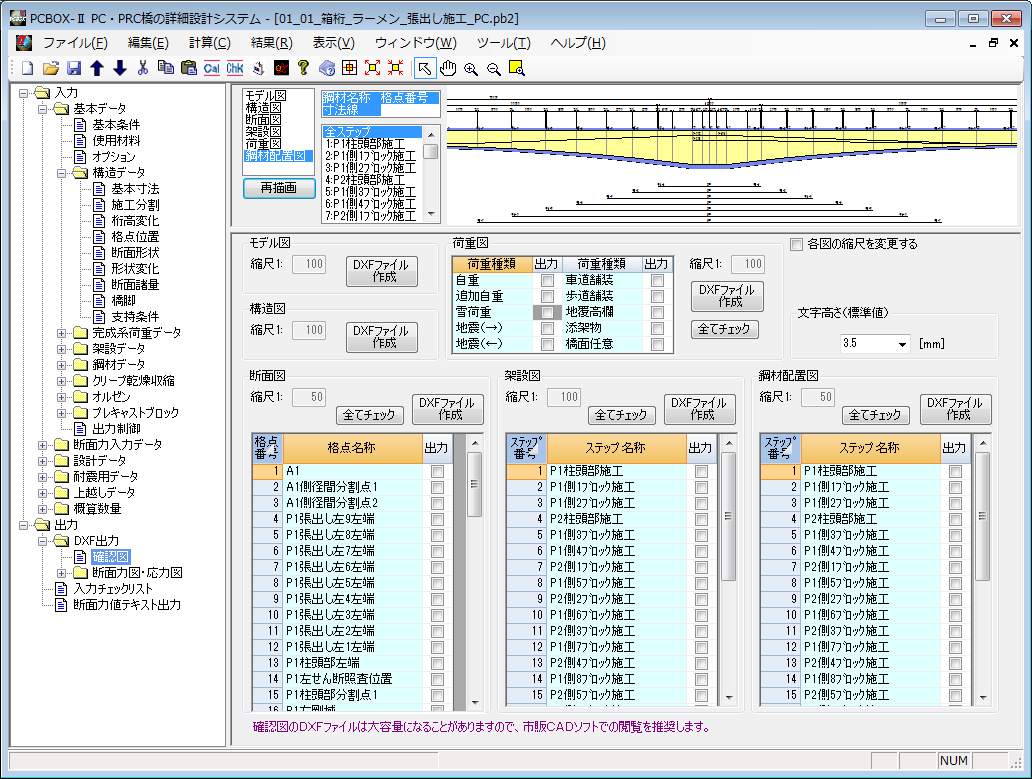The image size is (1032, 779).
Task: Click the zoom in magnifier icon
Action: [471, 68]
